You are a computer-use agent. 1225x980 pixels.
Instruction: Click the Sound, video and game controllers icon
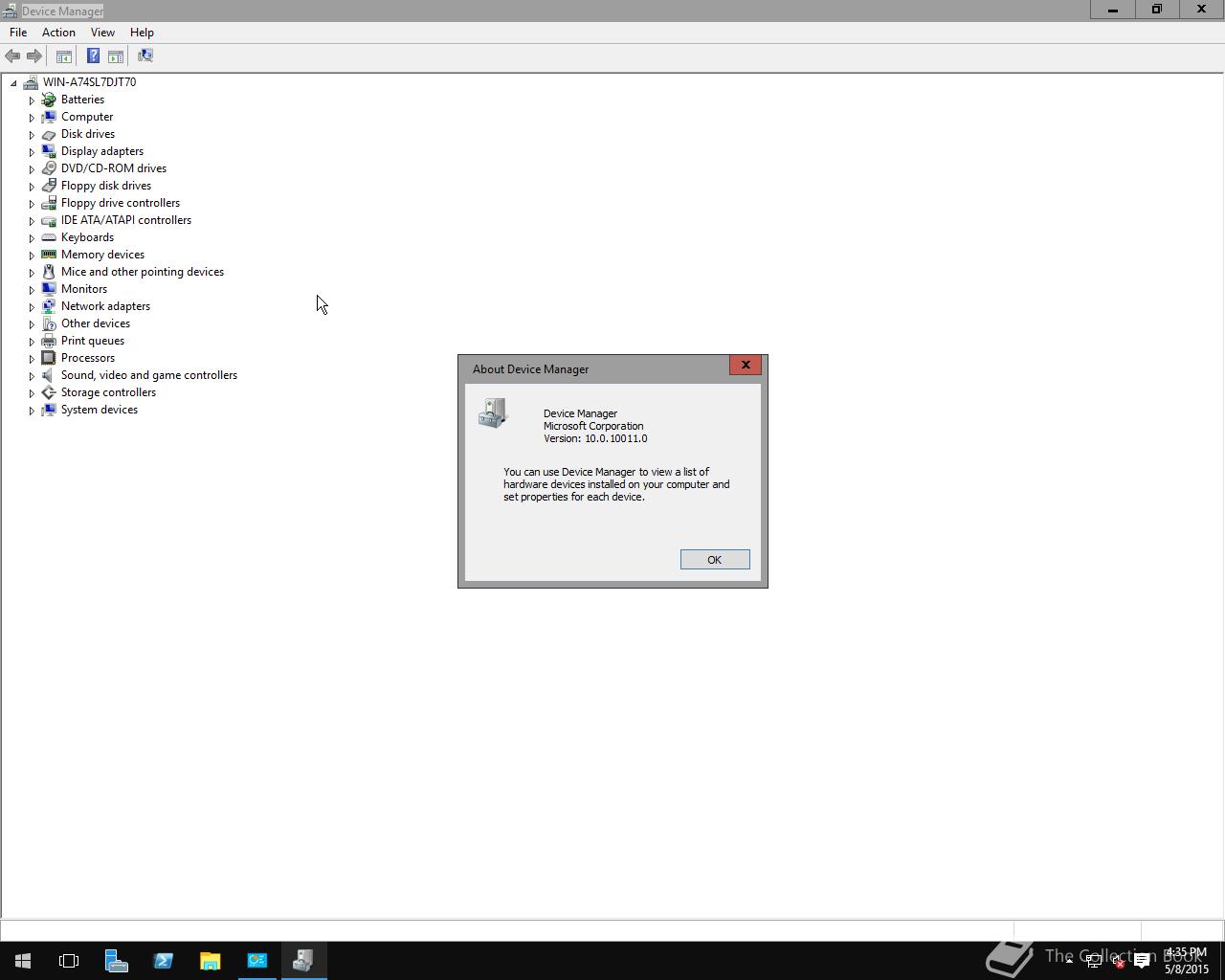click(49, 375)
